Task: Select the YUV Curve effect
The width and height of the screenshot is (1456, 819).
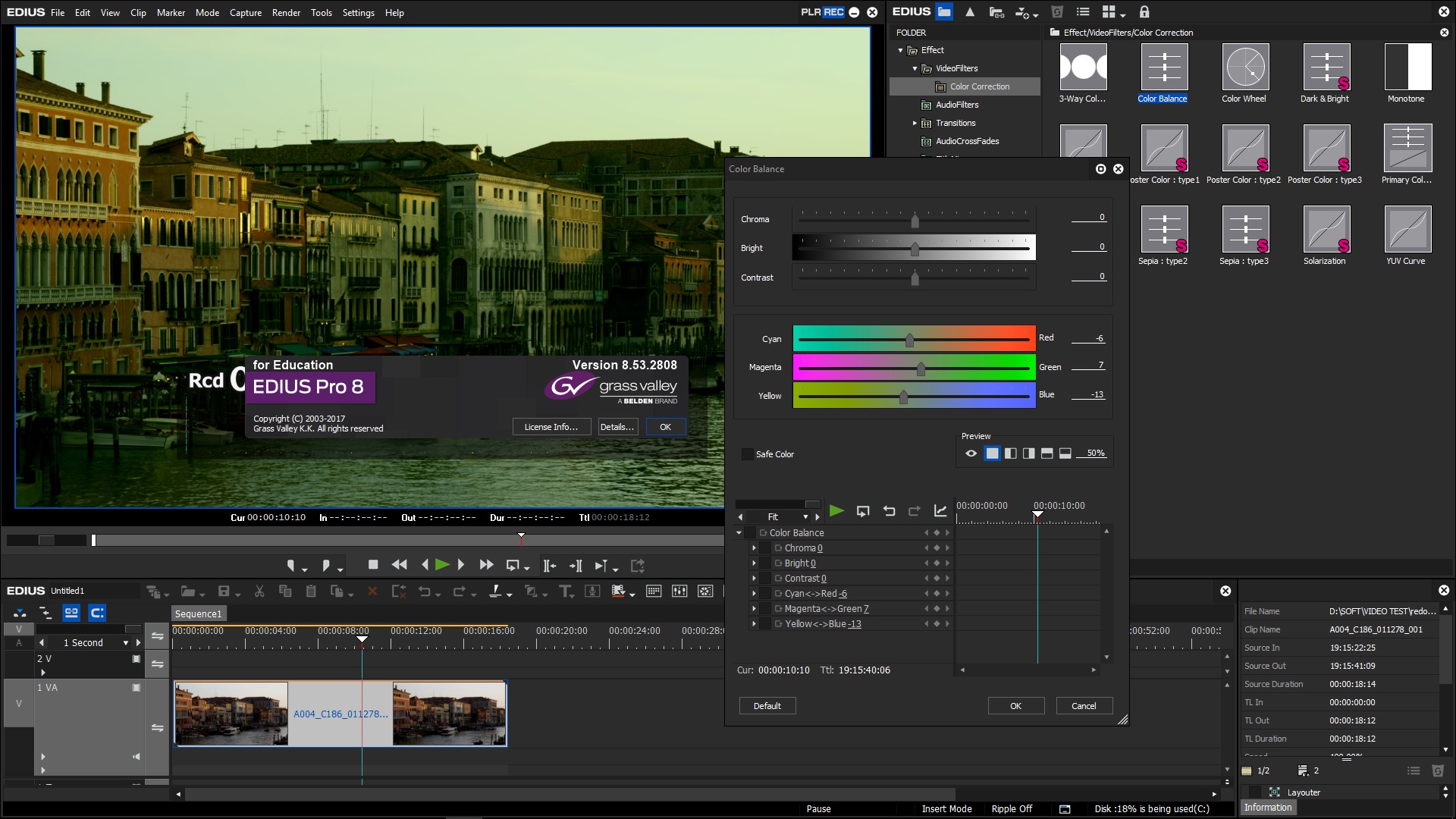Action: [x=1407, y=230]
